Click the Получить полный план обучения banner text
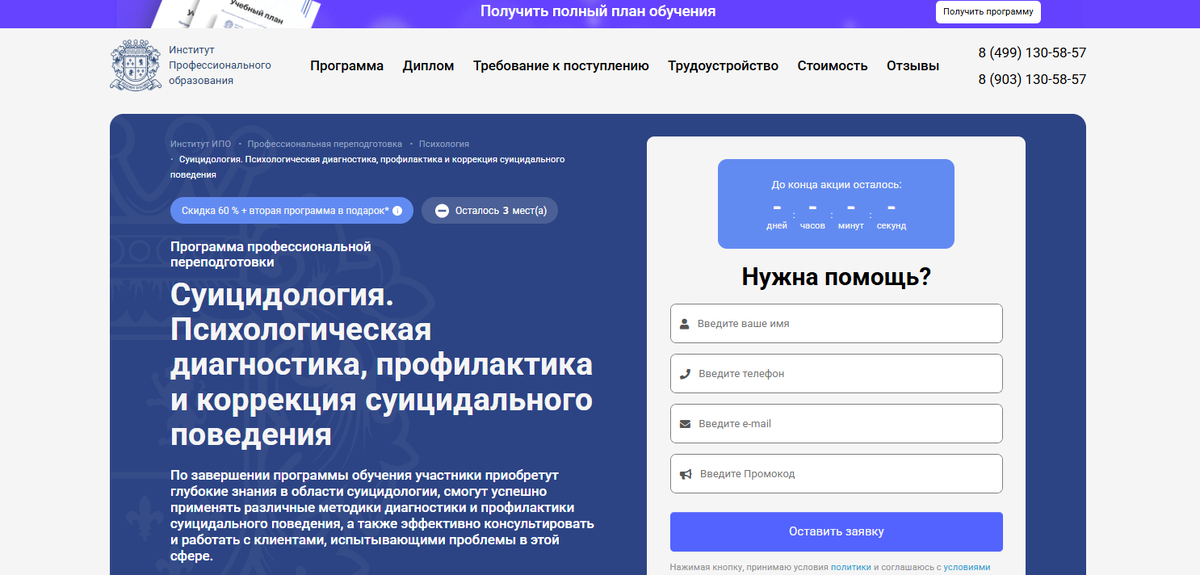This screenshot has height=575, width=1200. click(x=598, y=12)
